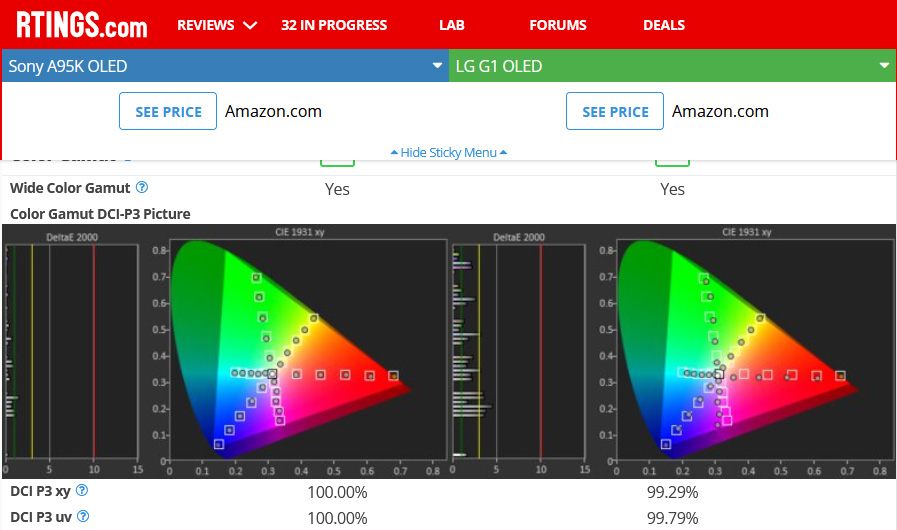897x530 pixels.
Task: Select LG's Wide Color Gamut Yes value
Action: click(x=672, y=189)
